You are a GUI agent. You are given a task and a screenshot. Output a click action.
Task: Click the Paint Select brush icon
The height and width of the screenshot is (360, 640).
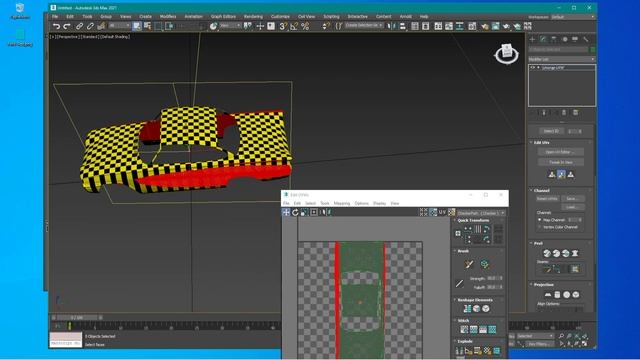(x=469, y=264)
